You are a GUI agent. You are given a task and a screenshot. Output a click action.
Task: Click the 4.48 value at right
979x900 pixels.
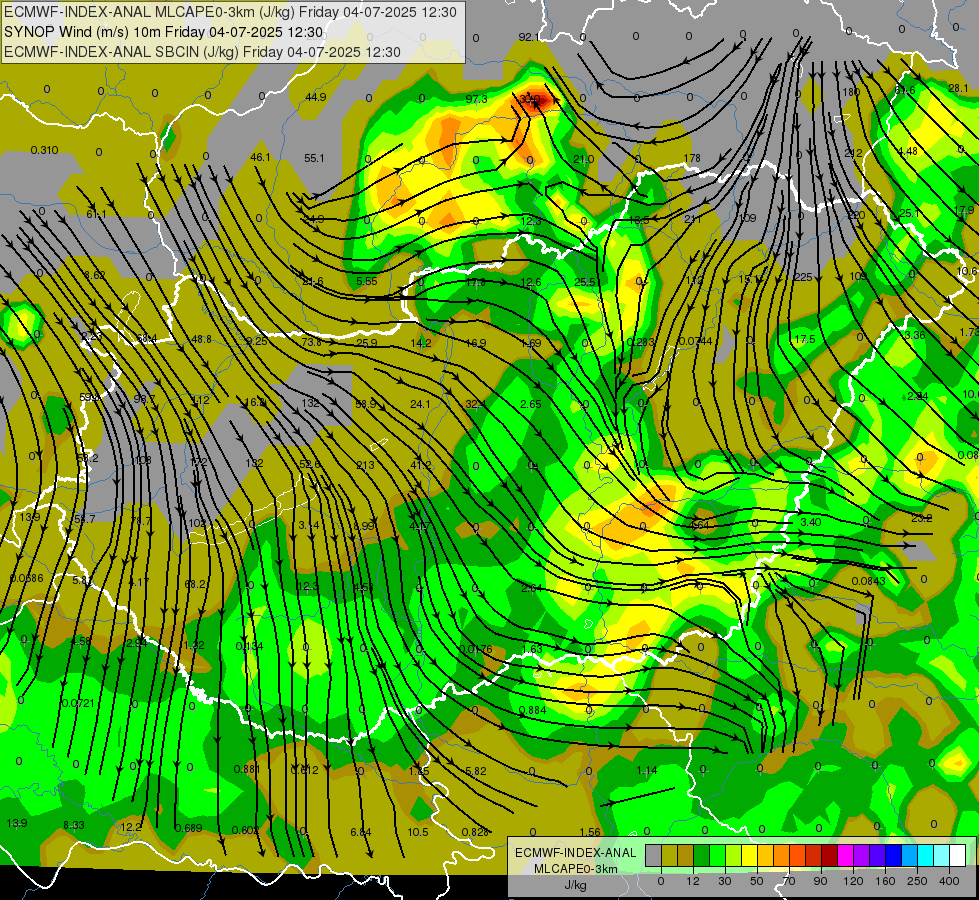click(x=907, y=151)
